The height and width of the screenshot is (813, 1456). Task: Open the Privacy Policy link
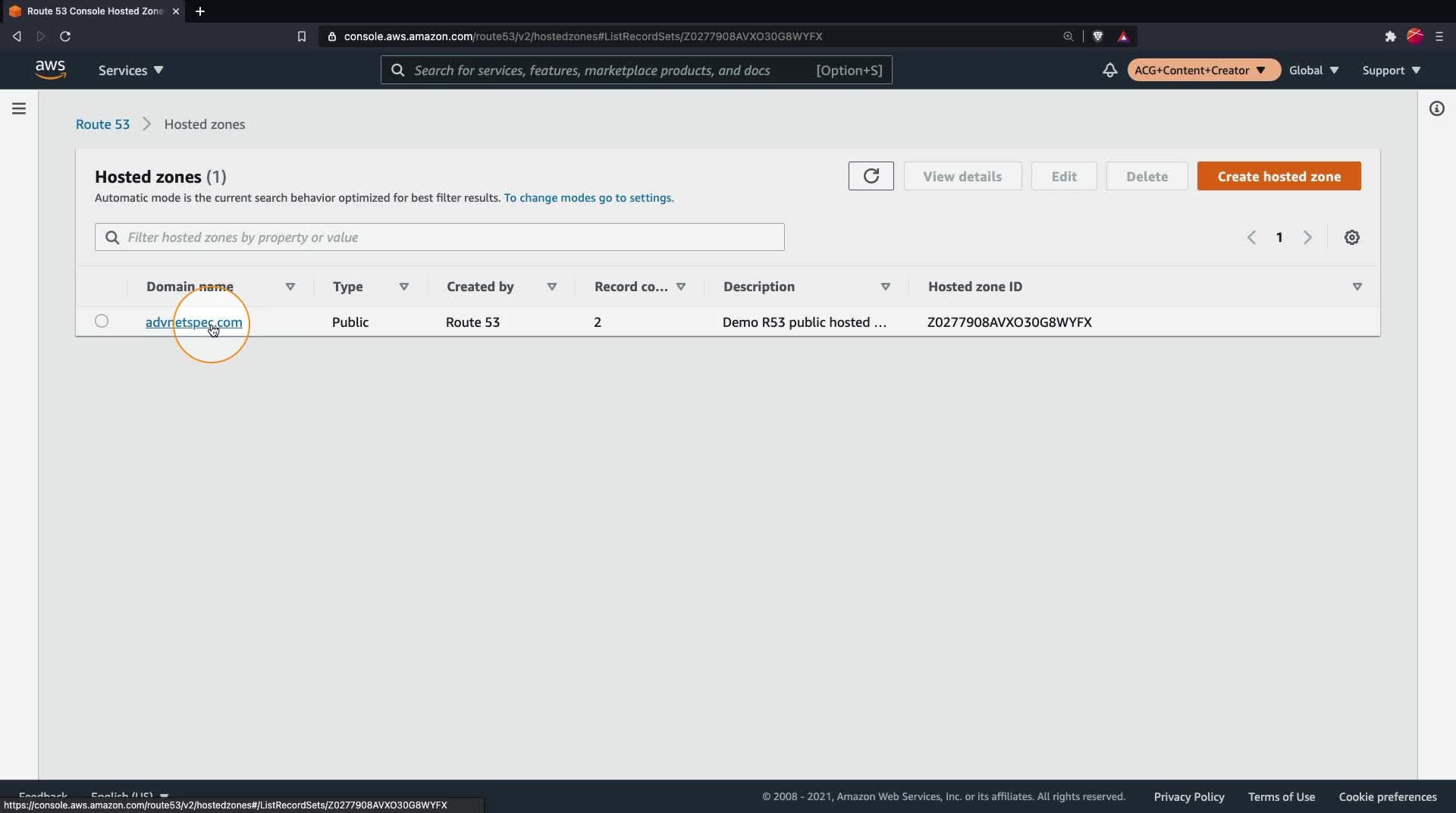(1189, 796)
